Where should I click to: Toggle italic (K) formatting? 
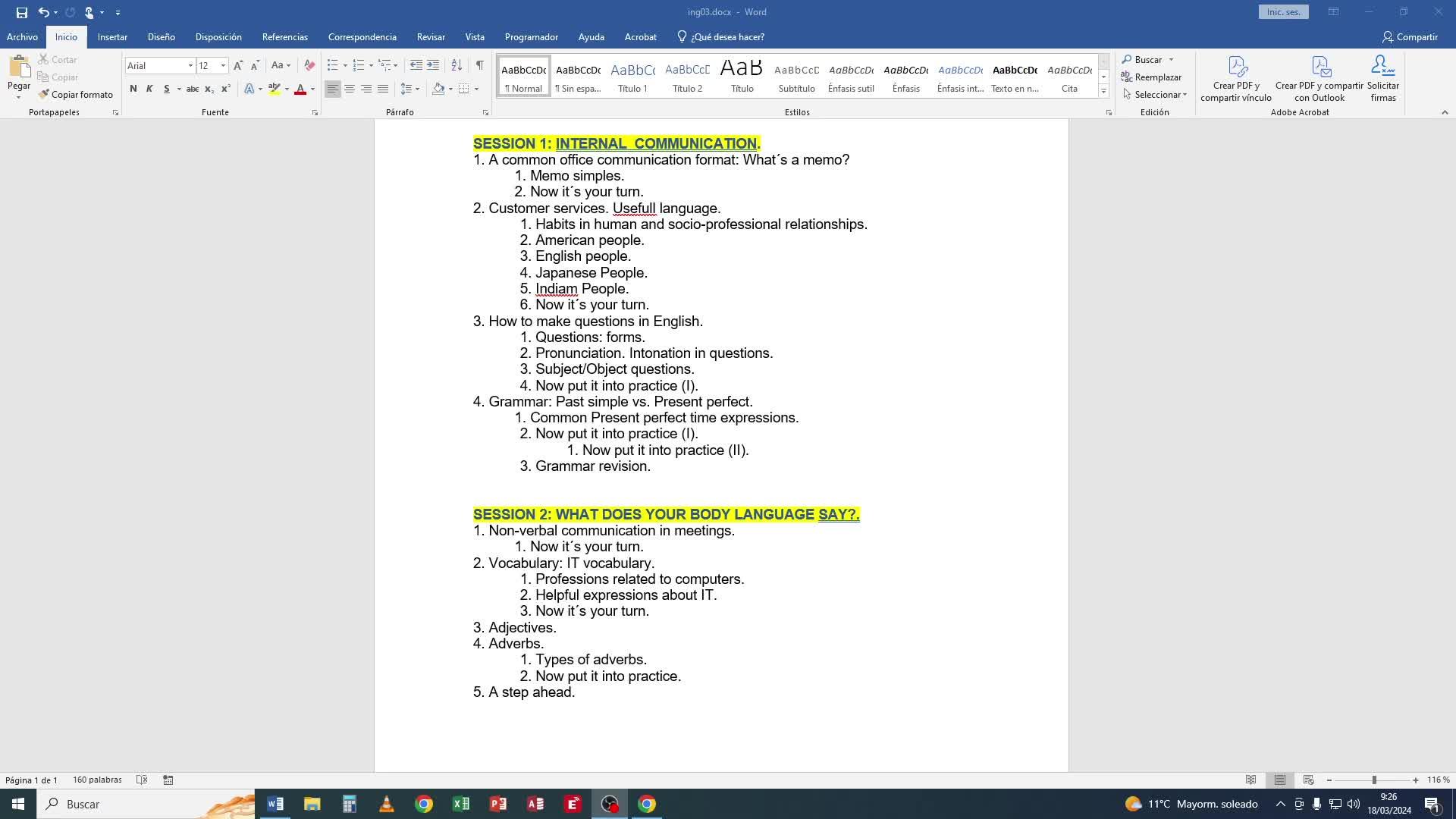[x=149, y=89]
